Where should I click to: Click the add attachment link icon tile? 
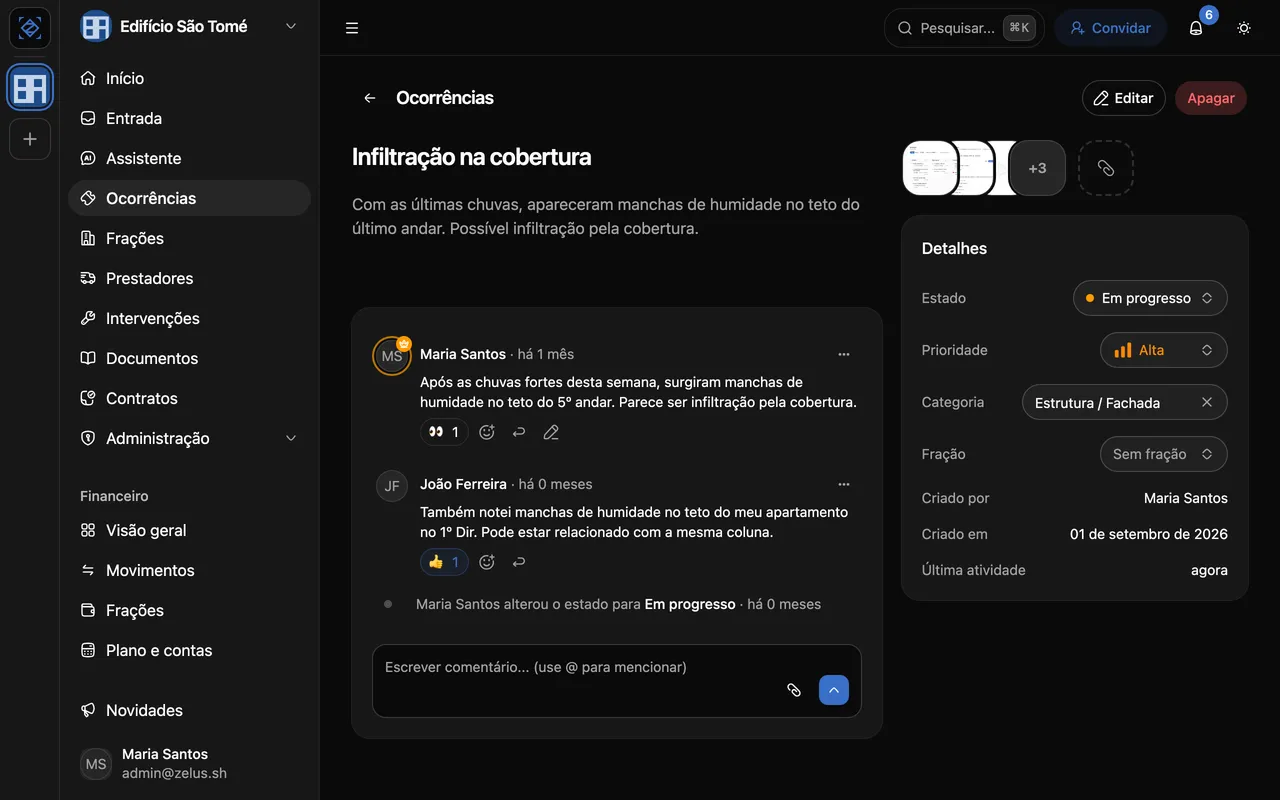tap(1106, 168)
